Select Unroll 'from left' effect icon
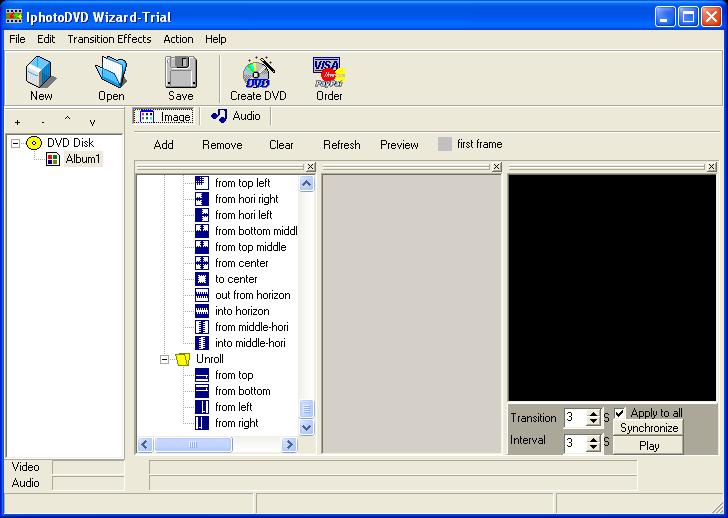This screenshot has width=728, height=518. tap(201, 407)
